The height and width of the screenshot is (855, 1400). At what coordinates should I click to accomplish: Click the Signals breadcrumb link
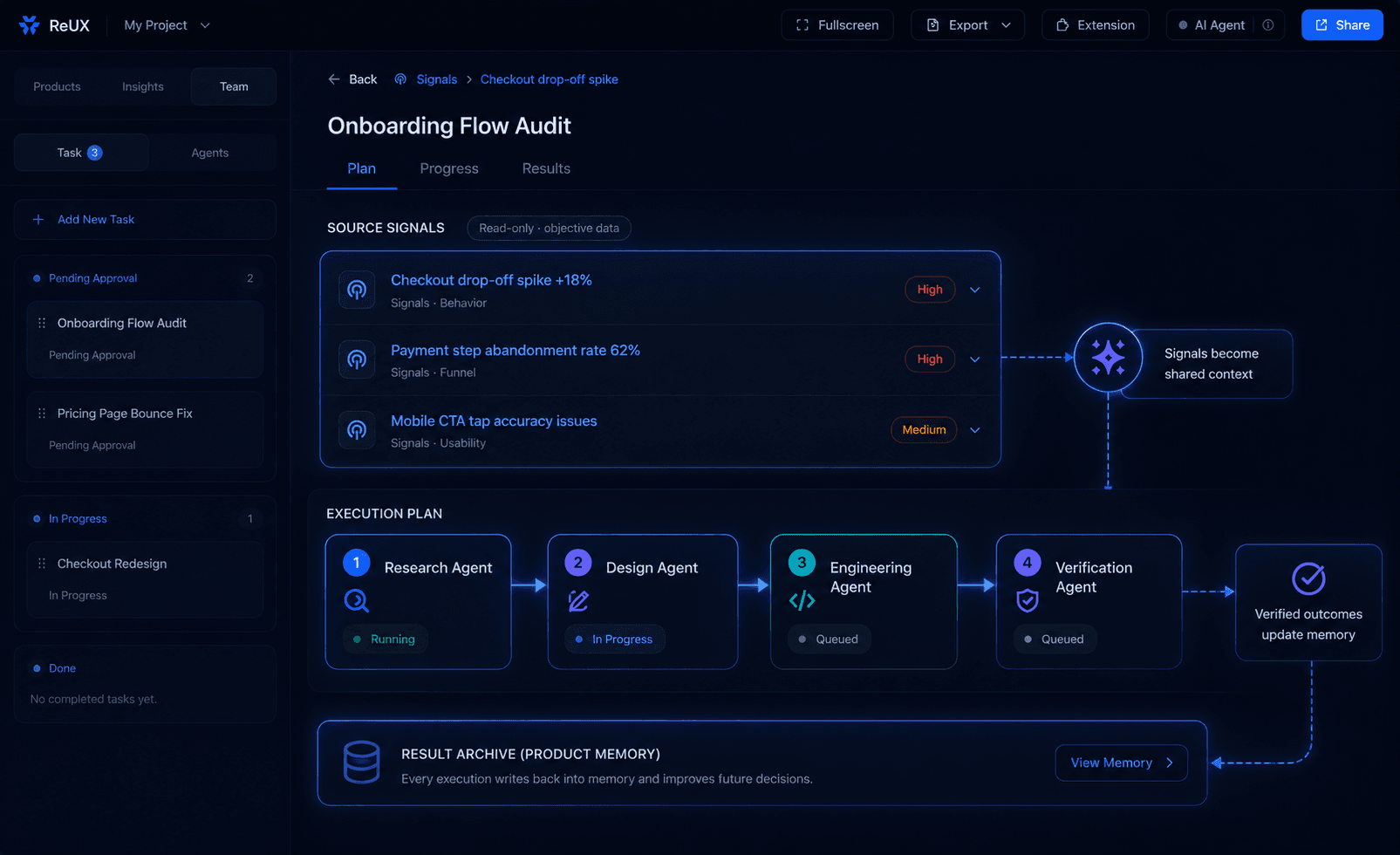tap(437, 79)
